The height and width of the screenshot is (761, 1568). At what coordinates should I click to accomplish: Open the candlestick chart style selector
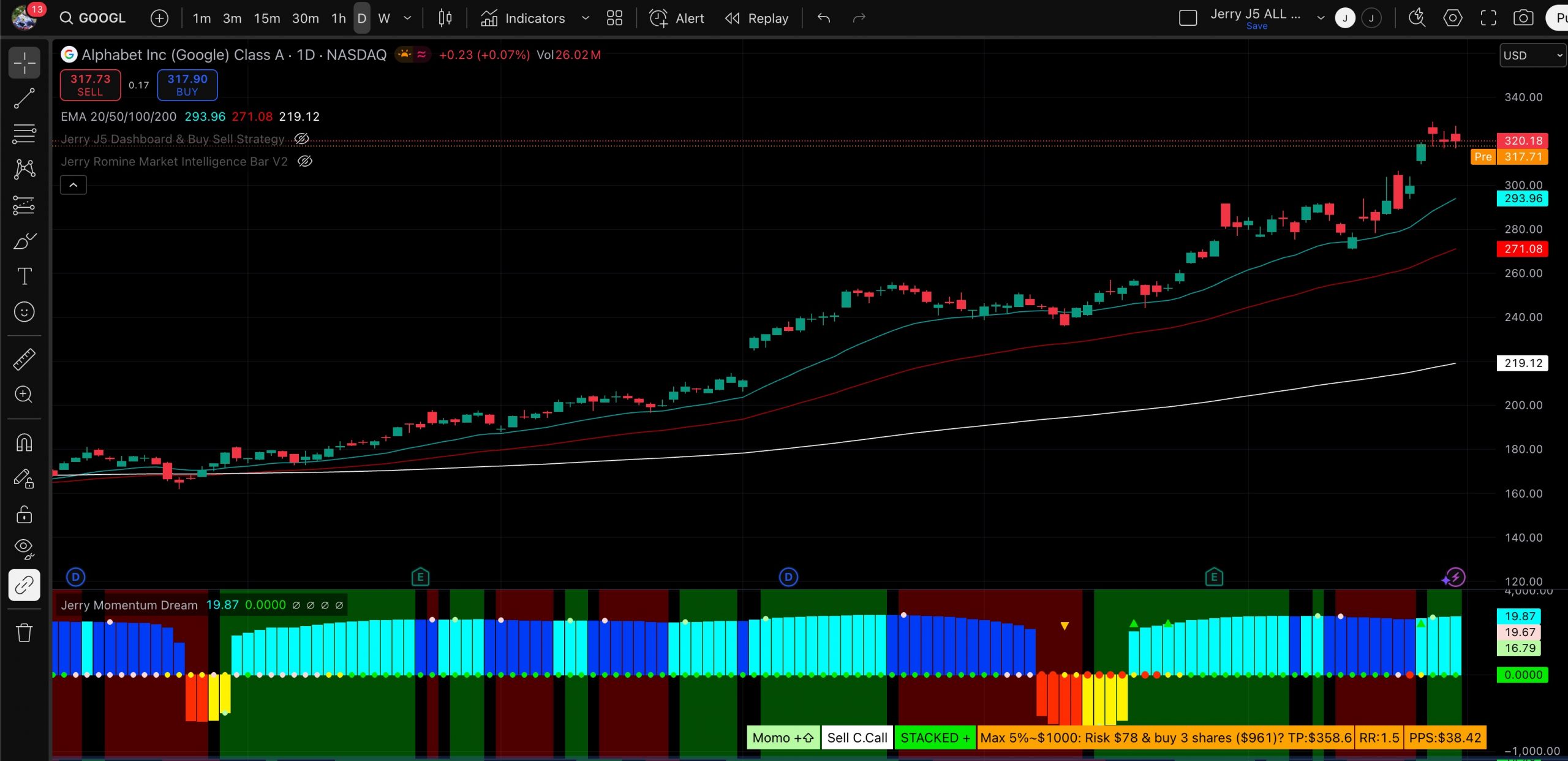[445, 18]
